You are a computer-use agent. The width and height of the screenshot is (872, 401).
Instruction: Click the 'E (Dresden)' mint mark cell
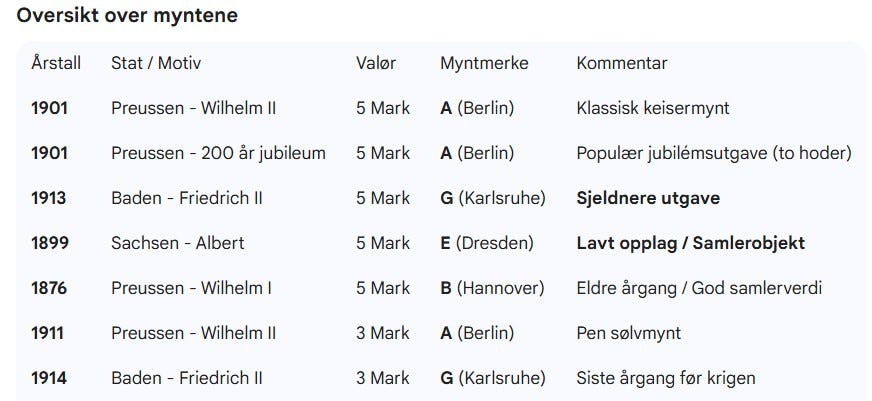tap(487, 243)
